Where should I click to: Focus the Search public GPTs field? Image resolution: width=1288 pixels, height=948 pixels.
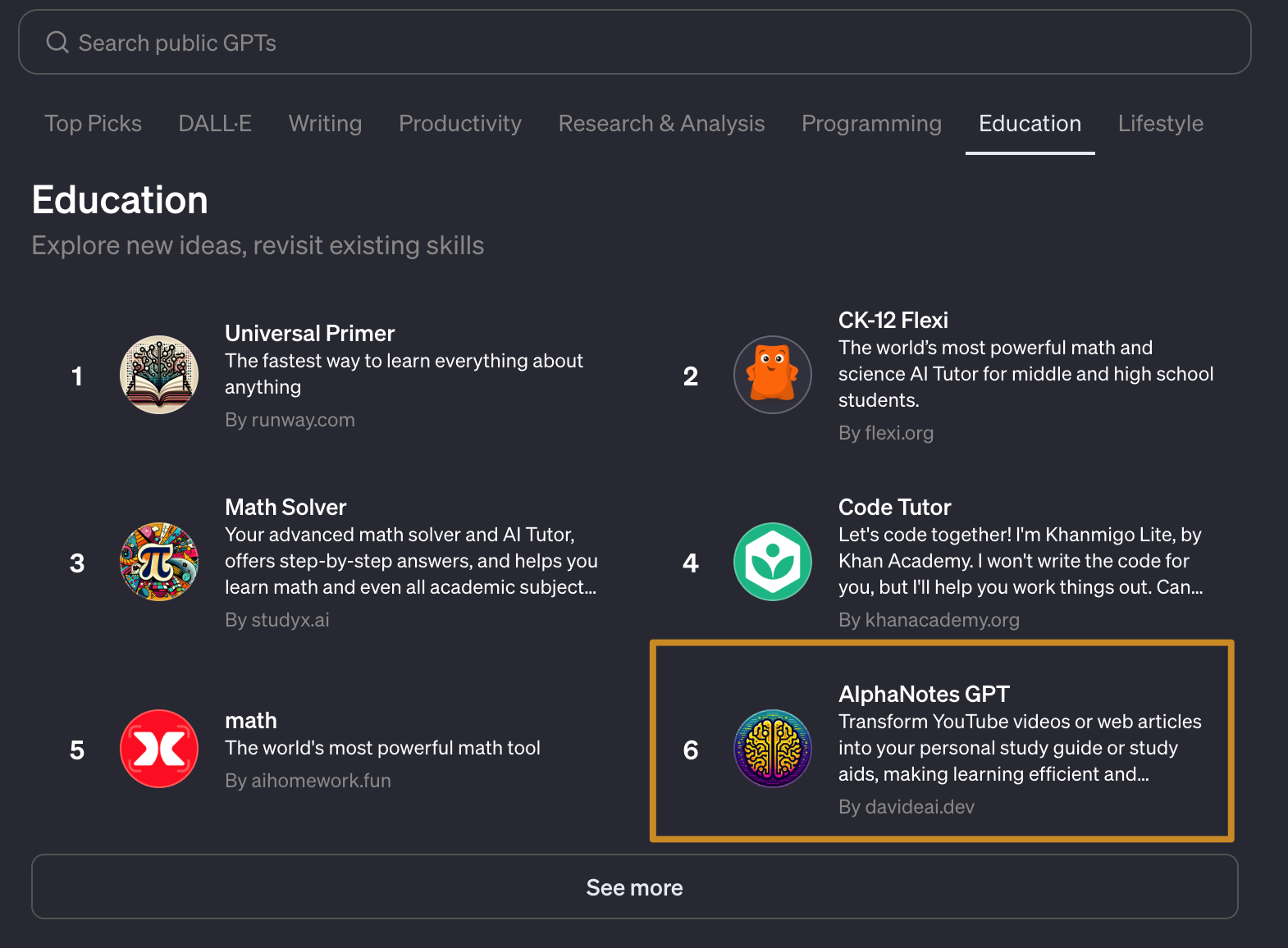(634, 42)
